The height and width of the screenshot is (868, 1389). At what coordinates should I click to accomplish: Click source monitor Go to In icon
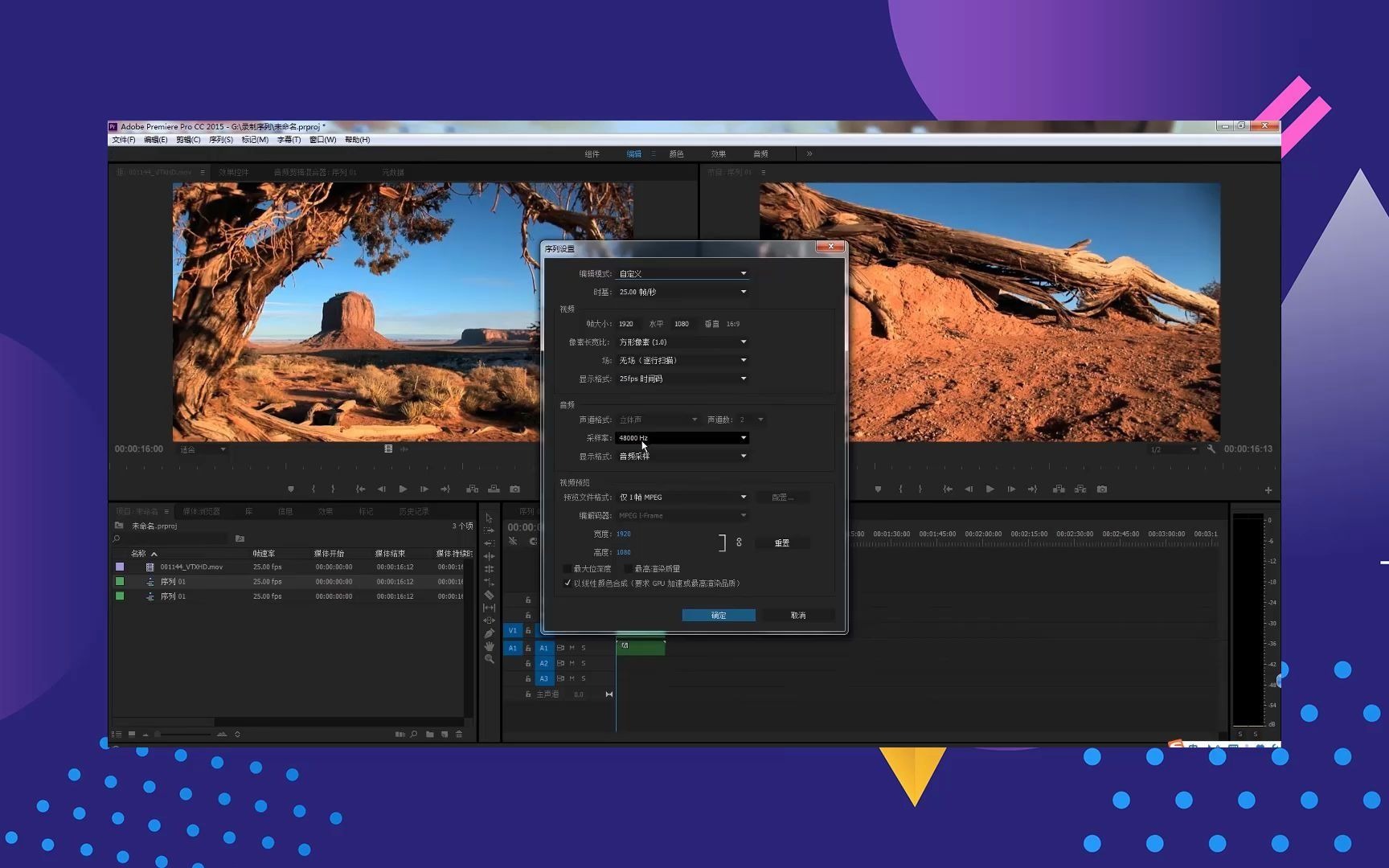tap(361, 489)
